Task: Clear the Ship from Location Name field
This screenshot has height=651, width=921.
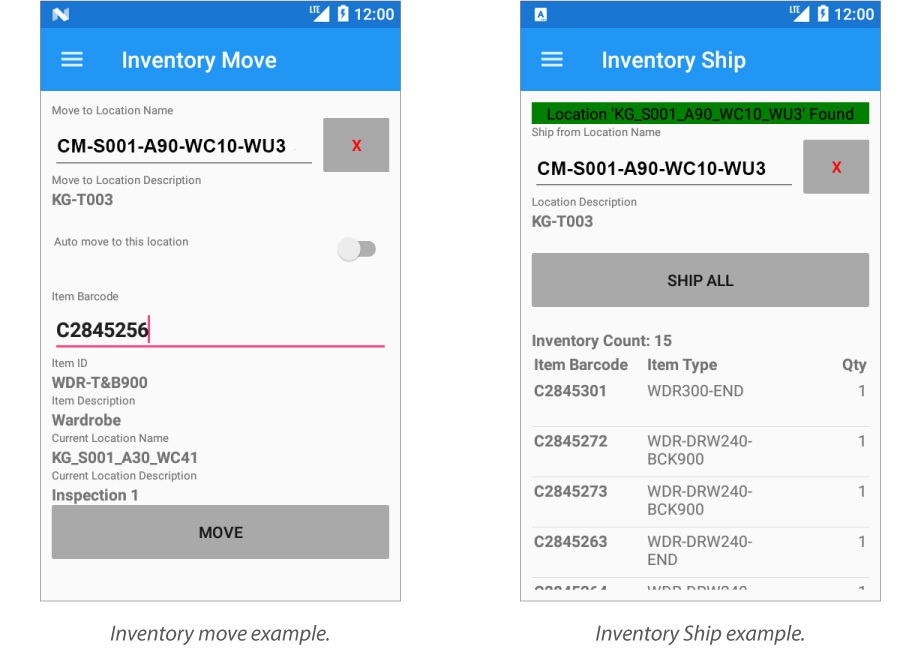Action: pyautogui.click(x=836, y=167)
